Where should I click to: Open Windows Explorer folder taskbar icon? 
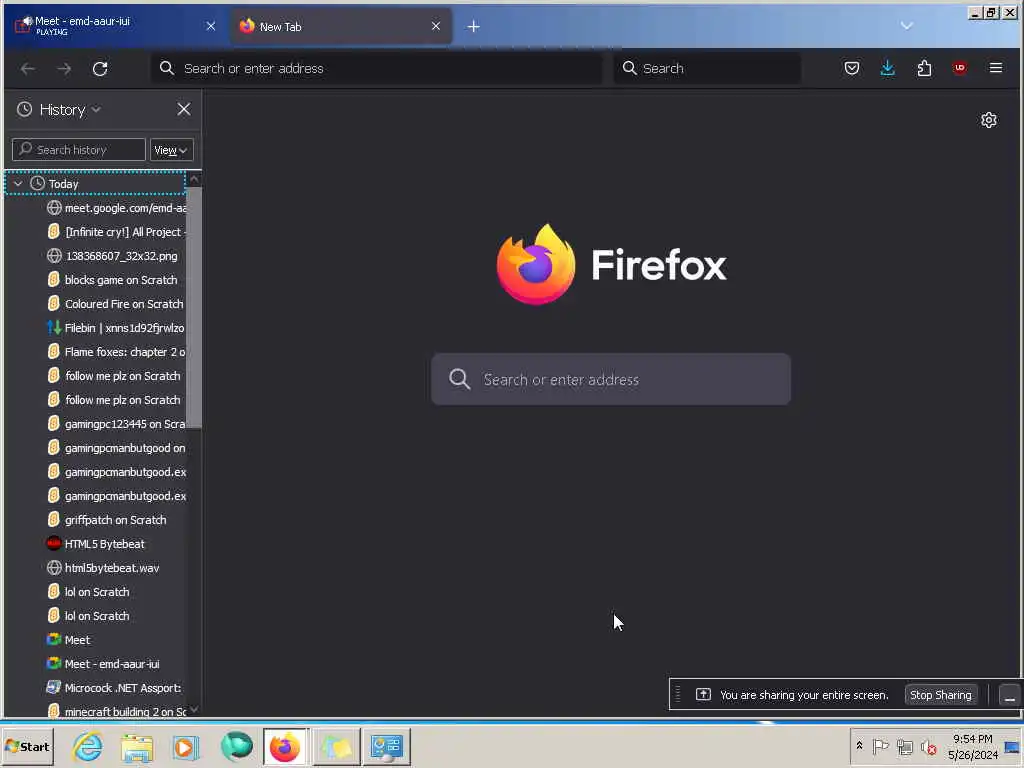pos(137,746)
